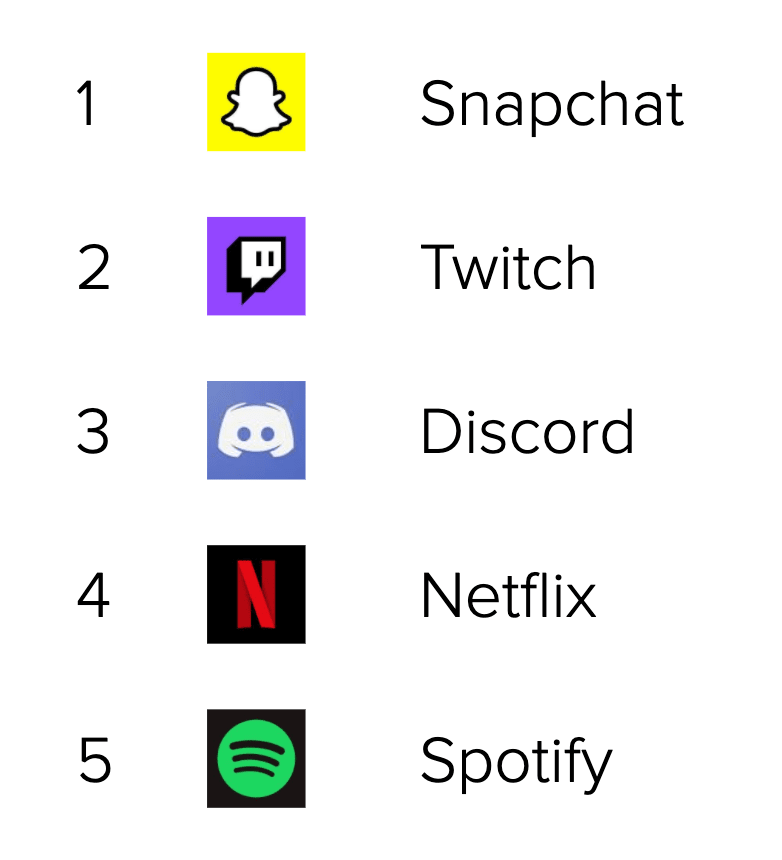Image resolution: width=782 pixels, height=860 pixels.
Task: Click the Netflix app icon
Action: click(x=256, y=594)
